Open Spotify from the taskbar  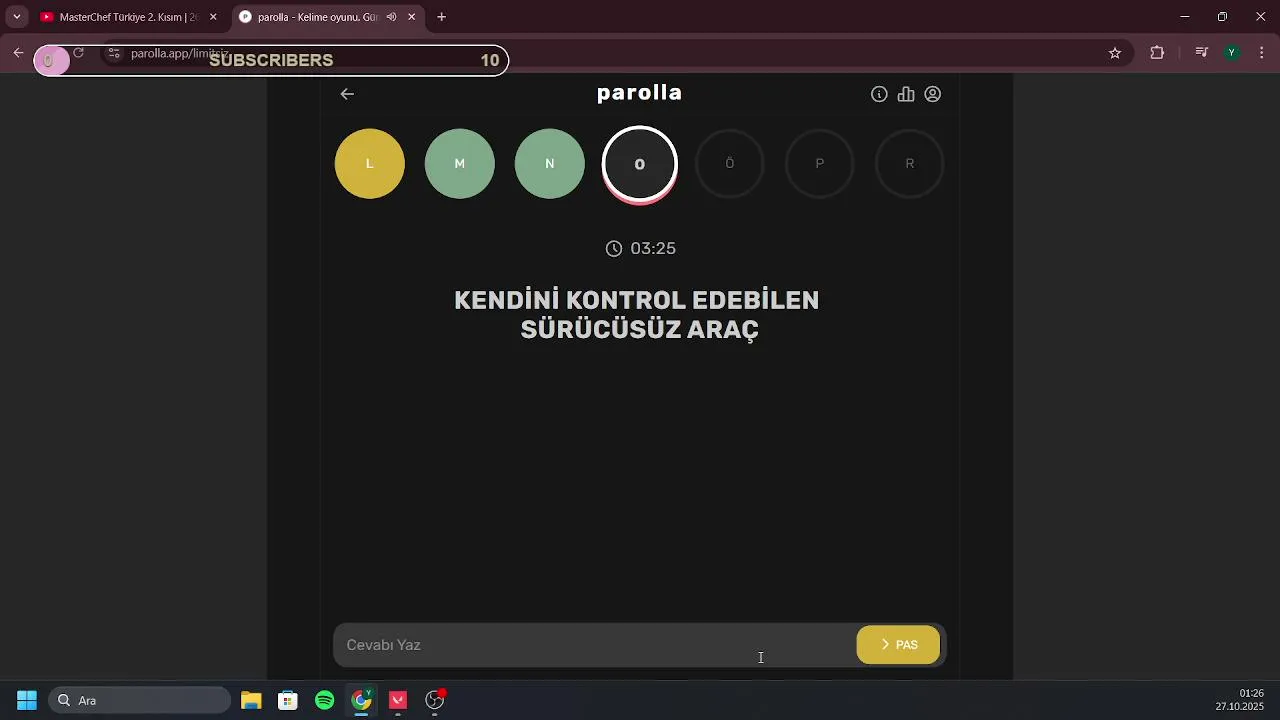click(x=325, y=700)
